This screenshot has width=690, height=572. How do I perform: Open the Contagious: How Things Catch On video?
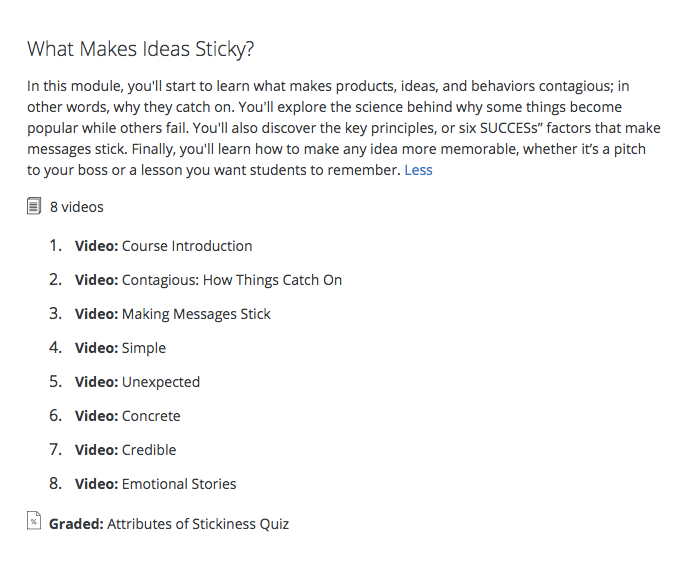pyautogui.click(x=232, y=280)
